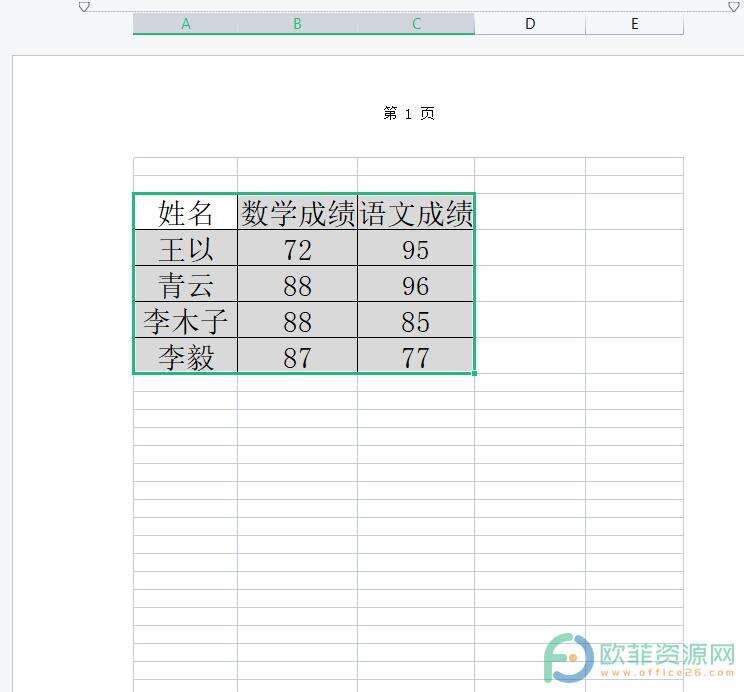Select column D header
The width and height of the screenshot is (744, 692).
click(530, 24)
